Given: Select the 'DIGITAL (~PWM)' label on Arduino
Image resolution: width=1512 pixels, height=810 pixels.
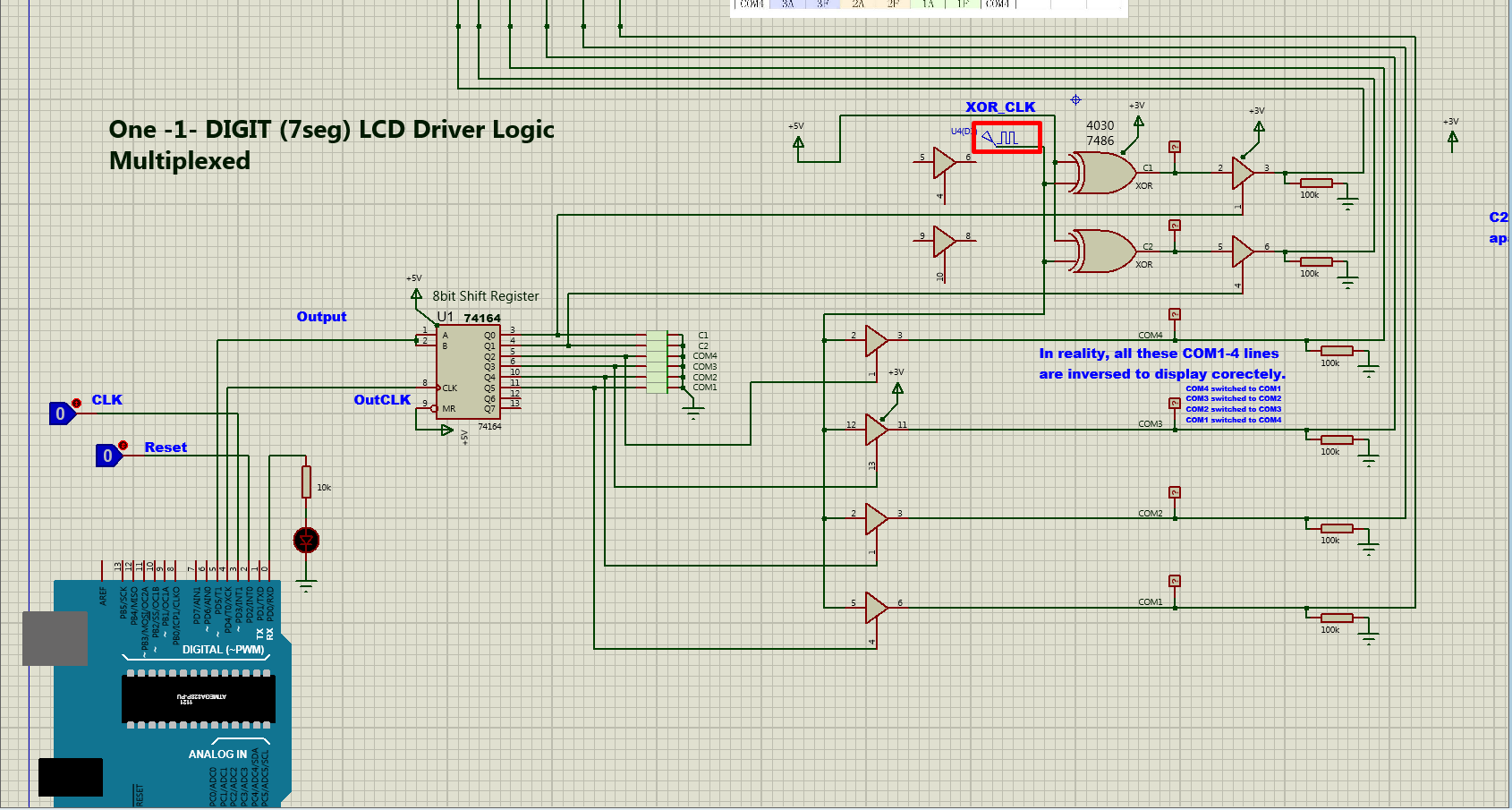Looking at the screenshot, I should 224,650.
